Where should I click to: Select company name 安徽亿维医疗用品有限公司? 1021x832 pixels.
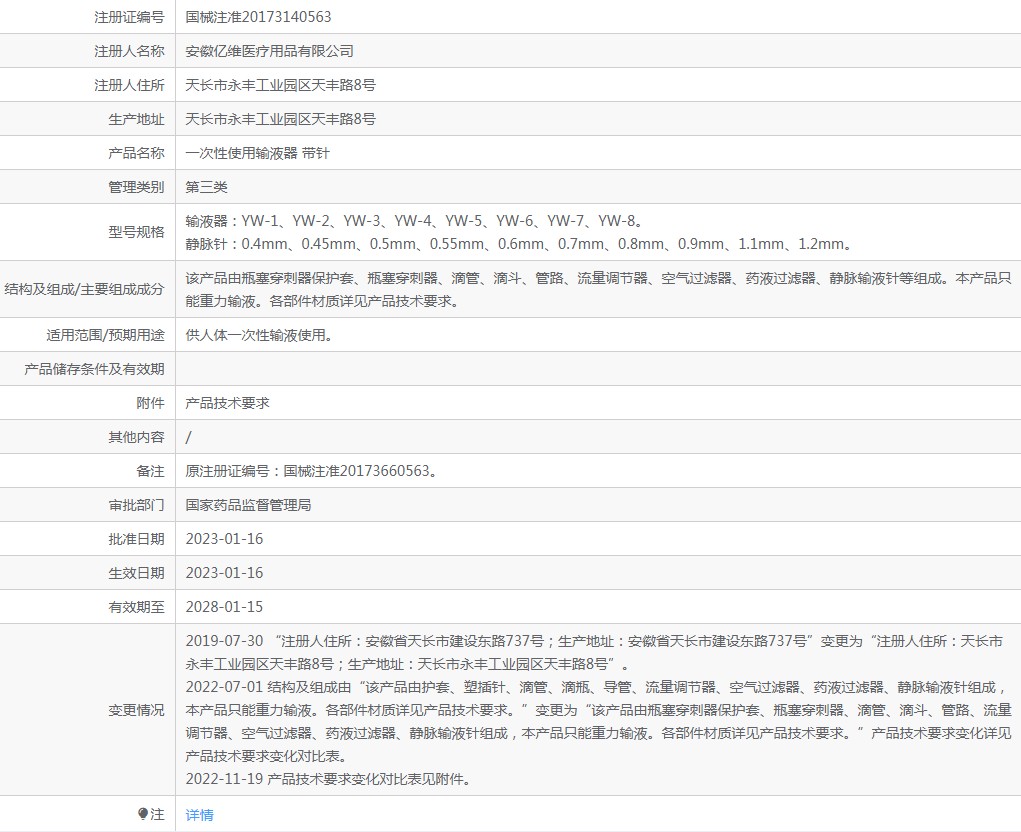point(270,51)
